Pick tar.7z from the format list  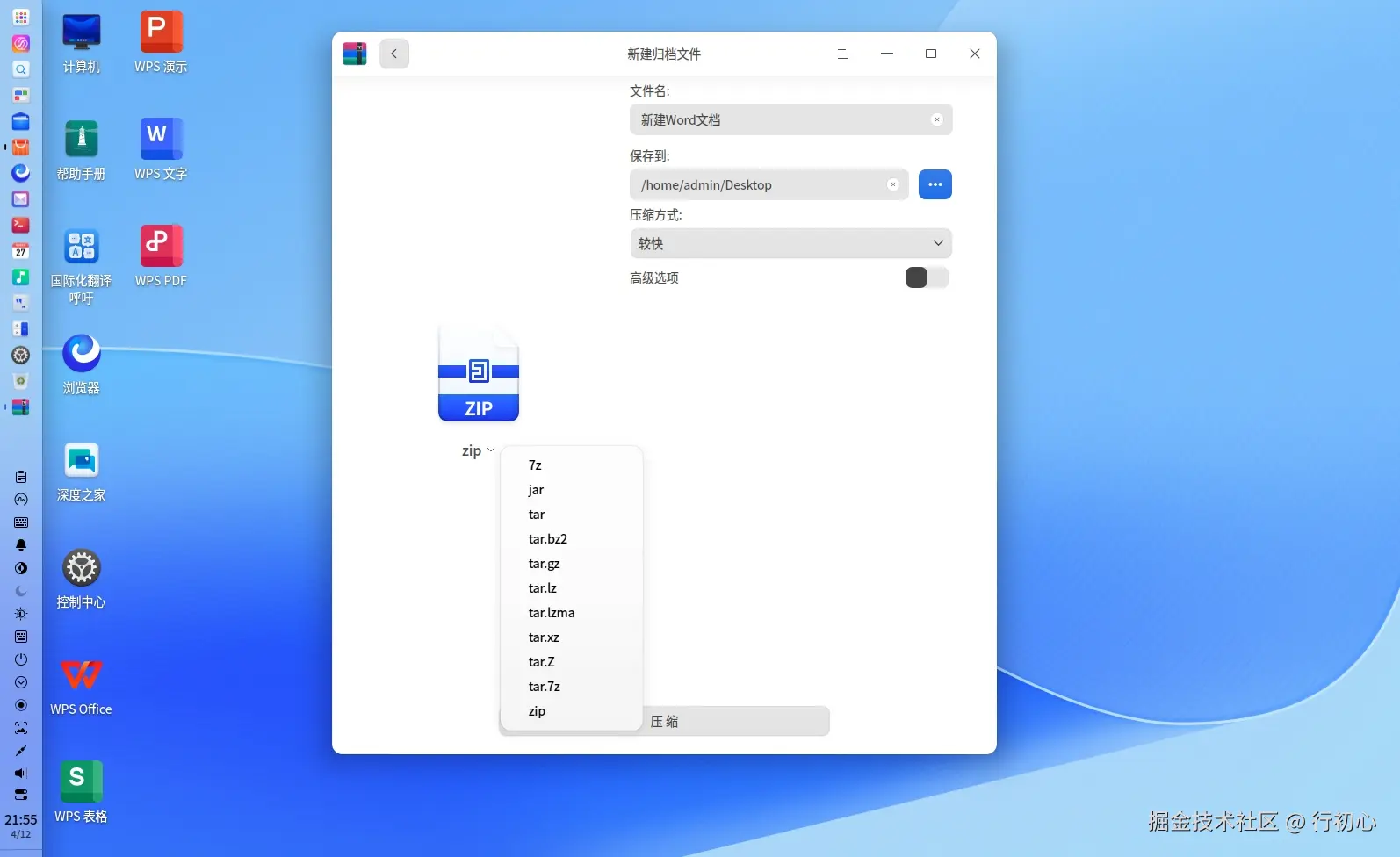pos(572,687)
